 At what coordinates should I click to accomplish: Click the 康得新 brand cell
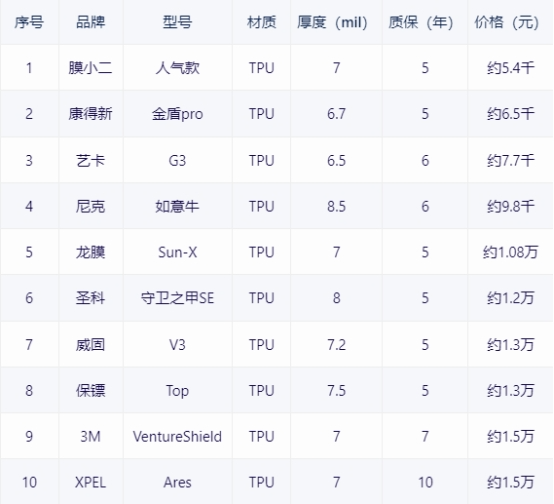[91, 114]
